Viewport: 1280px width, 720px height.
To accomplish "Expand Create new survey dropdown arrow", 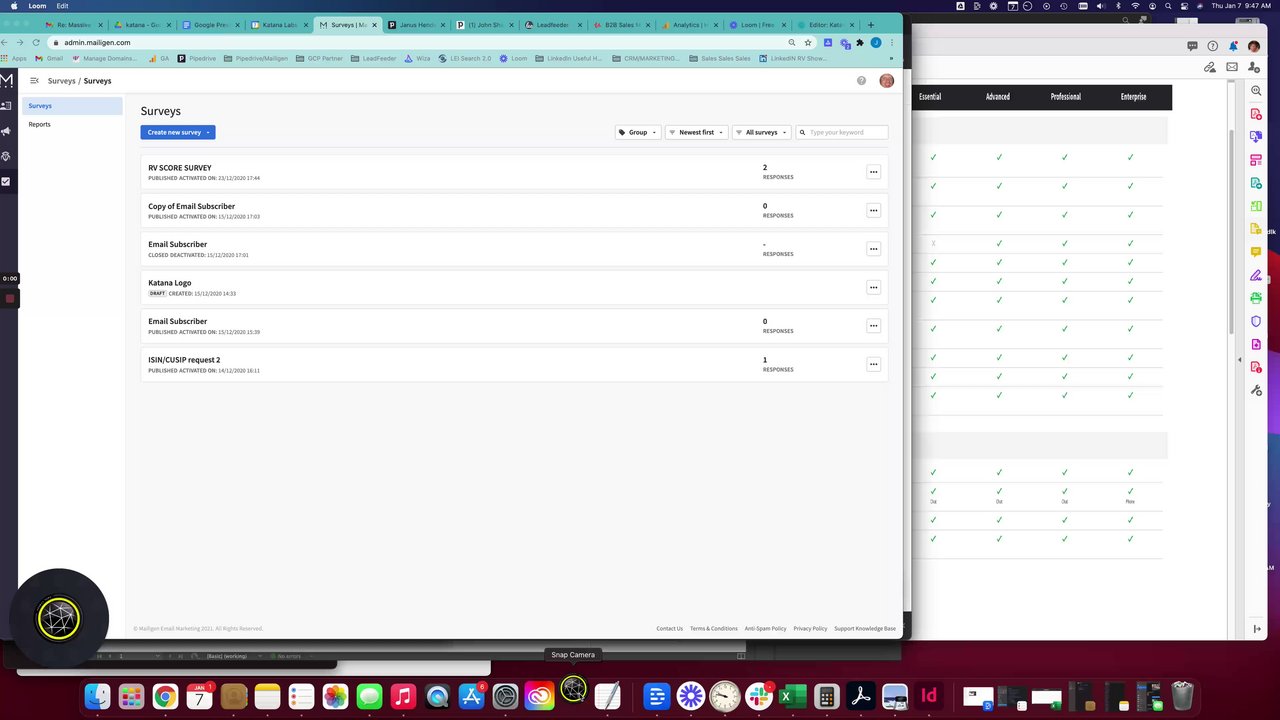I will click(208, 132).
